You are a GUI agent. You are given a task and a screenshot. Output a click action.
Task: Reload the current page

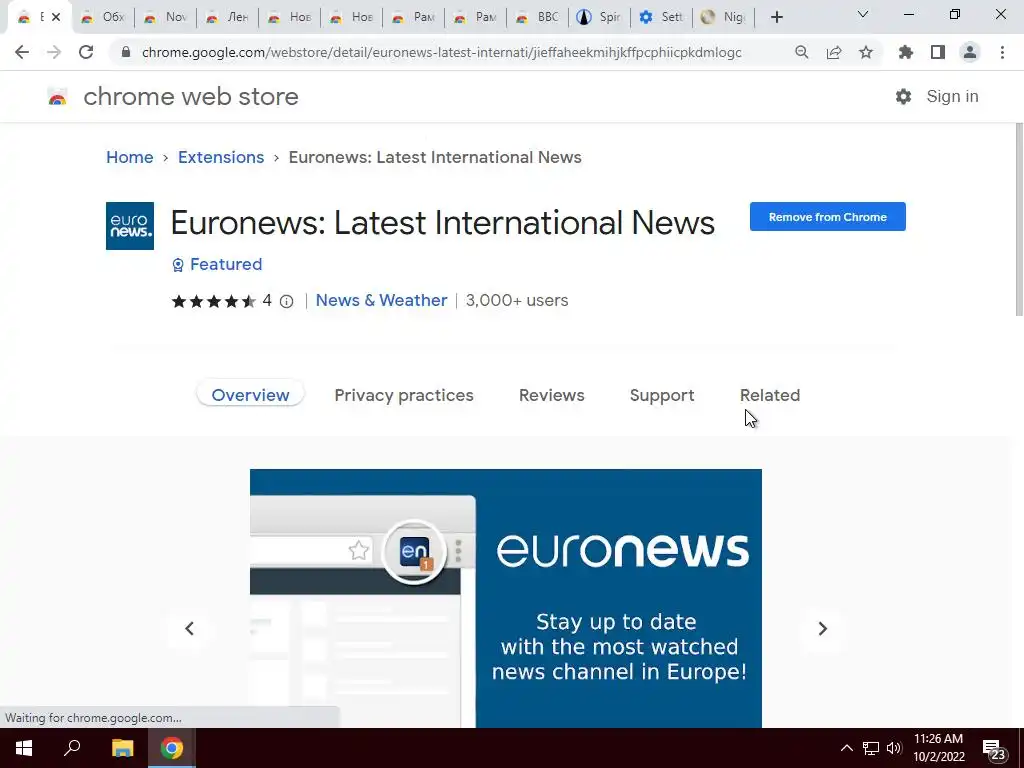click(86, 52)
